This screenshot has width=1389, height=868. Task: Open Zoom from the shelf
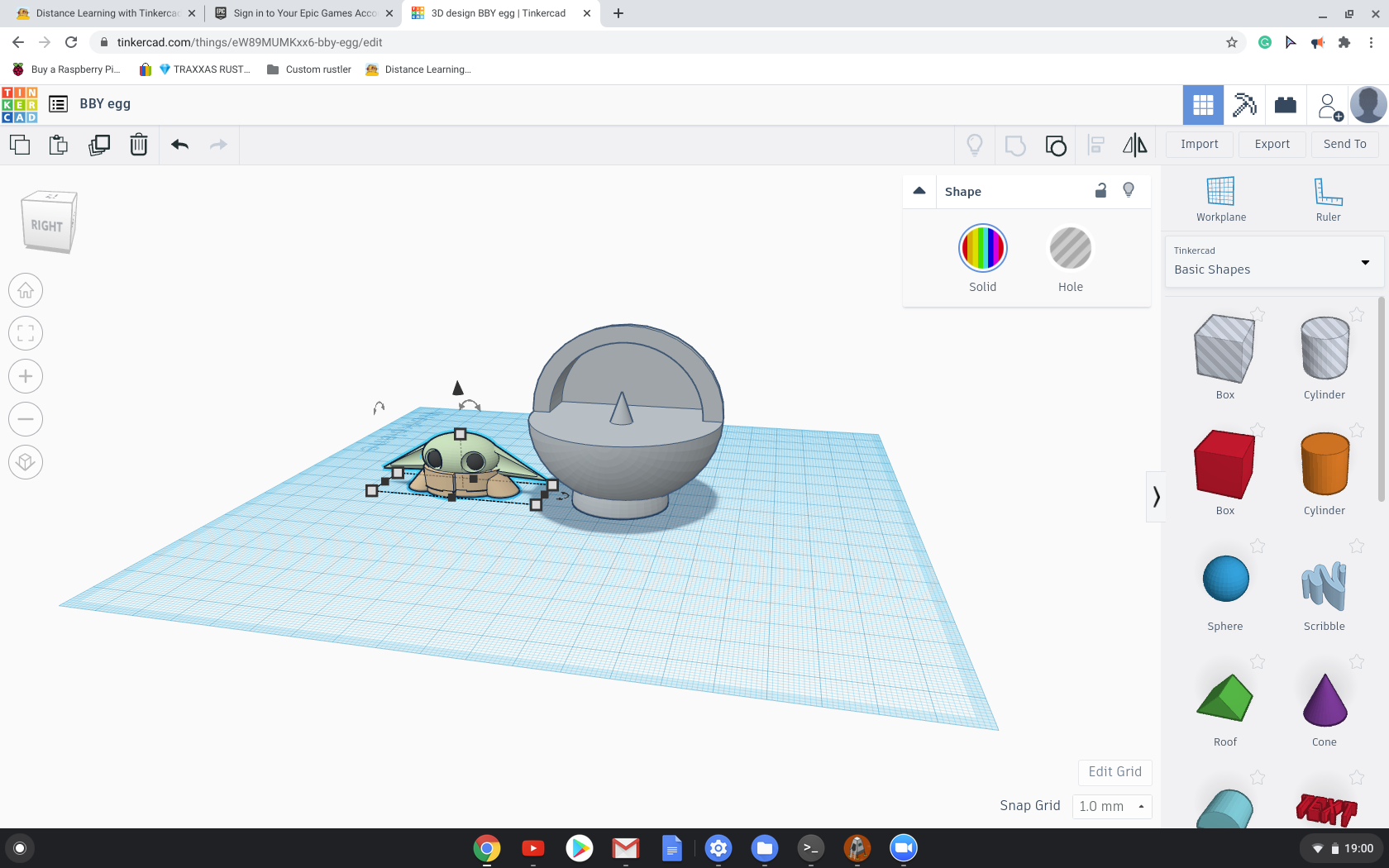click(904, 848)
